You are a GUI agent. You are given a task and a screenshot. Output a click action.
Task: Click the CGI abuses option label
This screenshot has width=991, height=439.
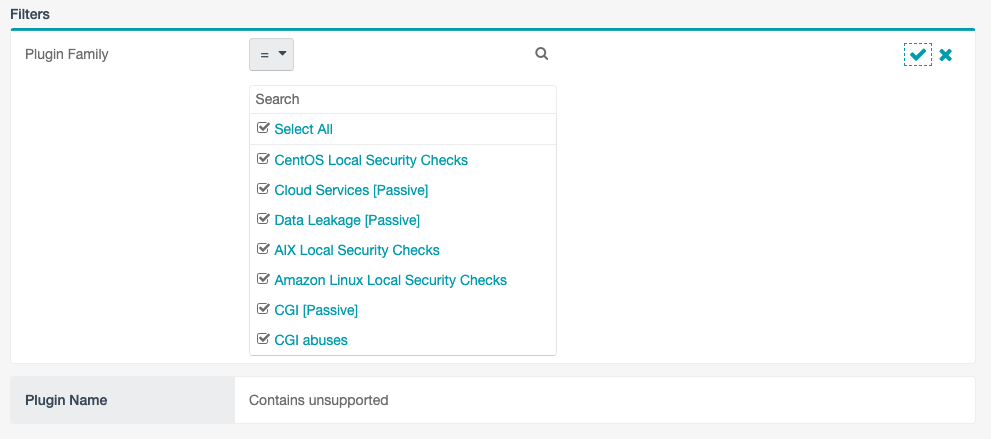click(x=311, y=340)
